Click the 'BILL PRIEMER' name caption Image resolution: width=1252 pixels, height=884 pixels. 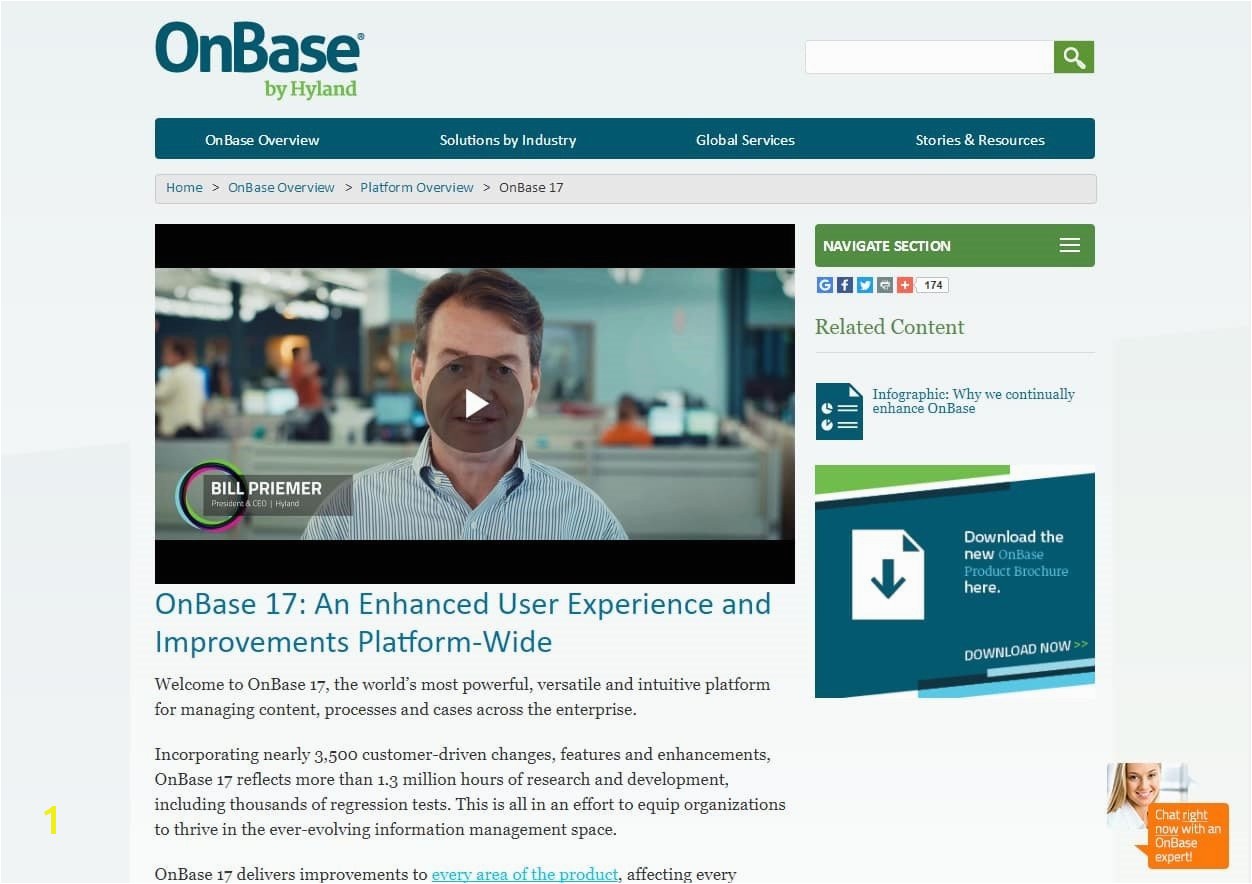click(x=266, y=488)
